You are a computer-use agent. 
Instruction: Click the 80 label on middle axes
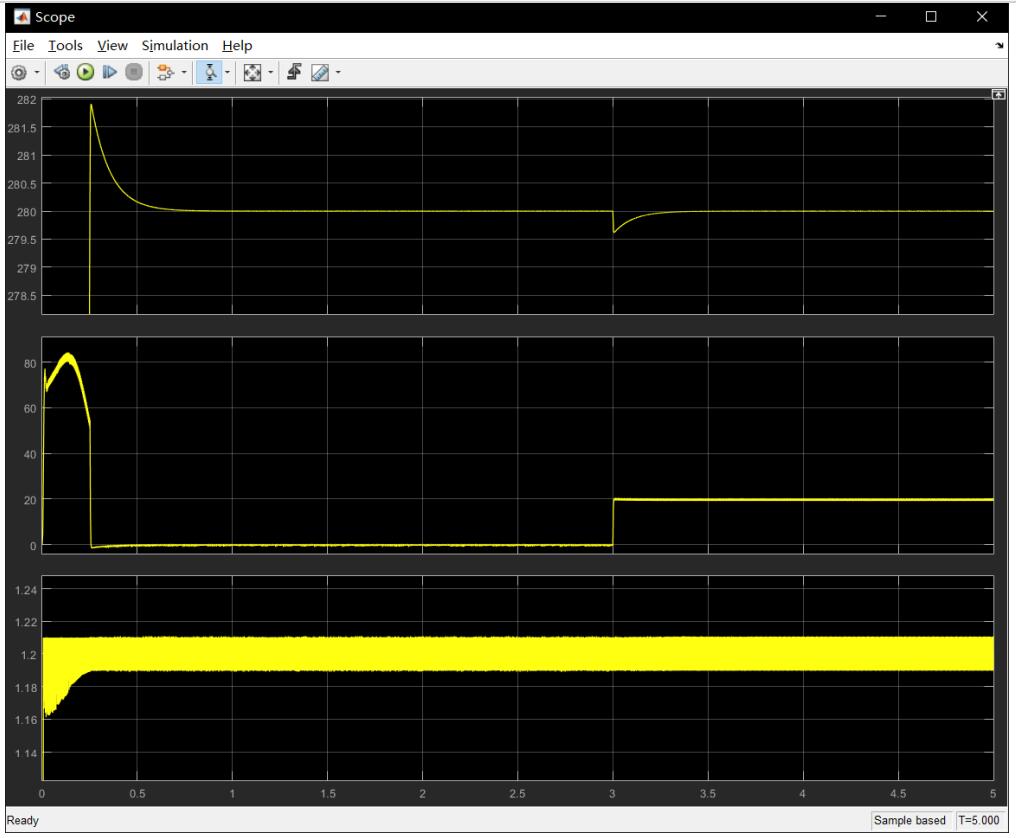[x=30, y=364]
